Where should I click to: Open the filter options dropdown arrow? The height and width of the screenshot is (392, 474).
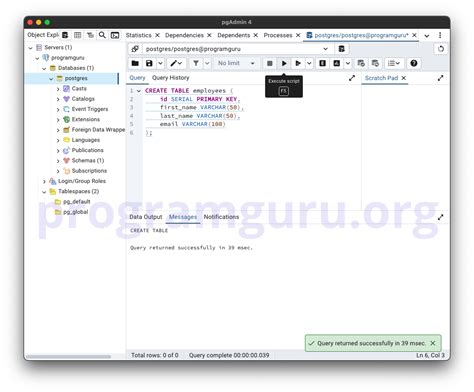coord(207,63)
